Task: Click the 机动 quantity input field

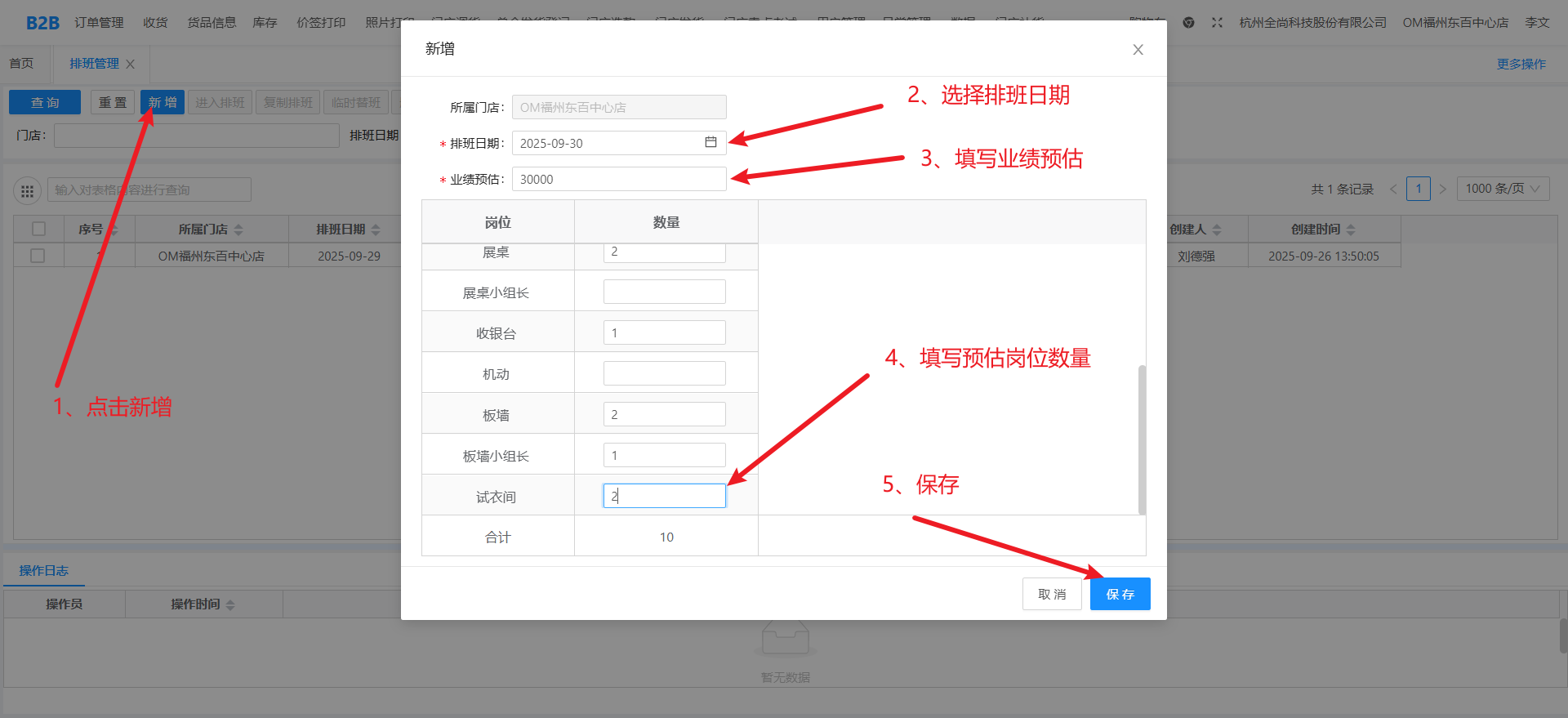Action: click(x=664, y=373)
